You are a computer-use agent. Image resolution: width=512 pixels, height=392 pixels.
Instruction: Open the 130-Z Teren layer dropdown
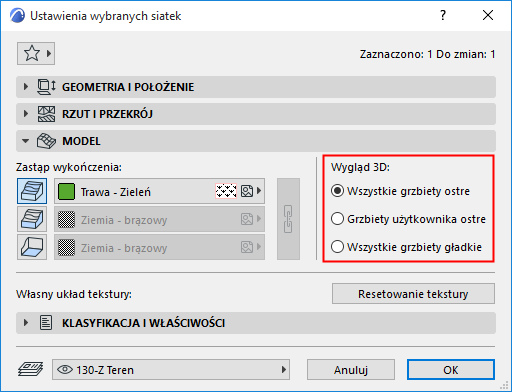171,370
